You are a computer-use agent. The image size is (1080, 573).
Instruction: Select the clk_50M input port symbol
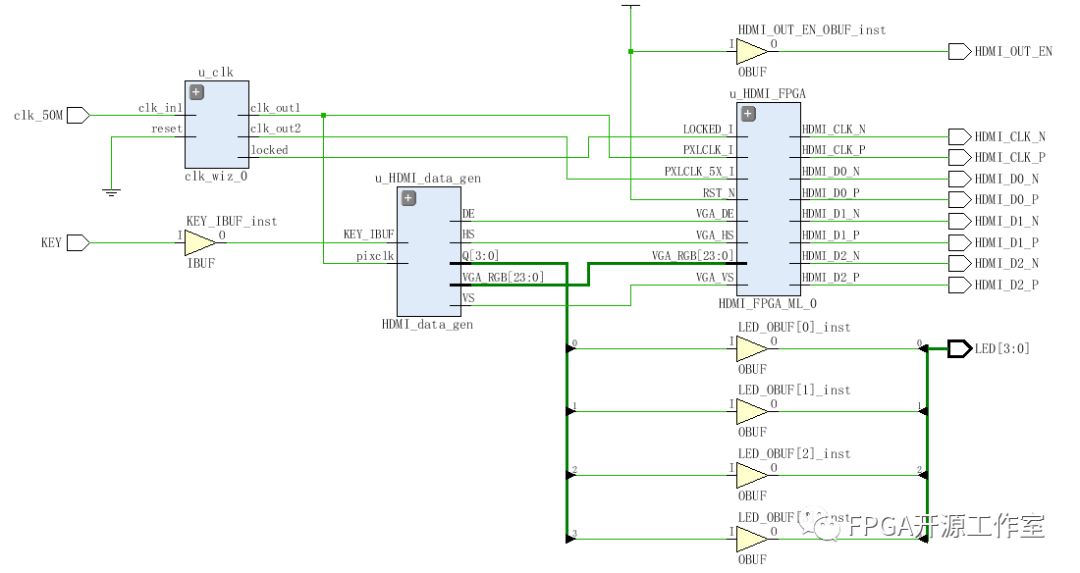pyautogui.click(x=78, y=115)
